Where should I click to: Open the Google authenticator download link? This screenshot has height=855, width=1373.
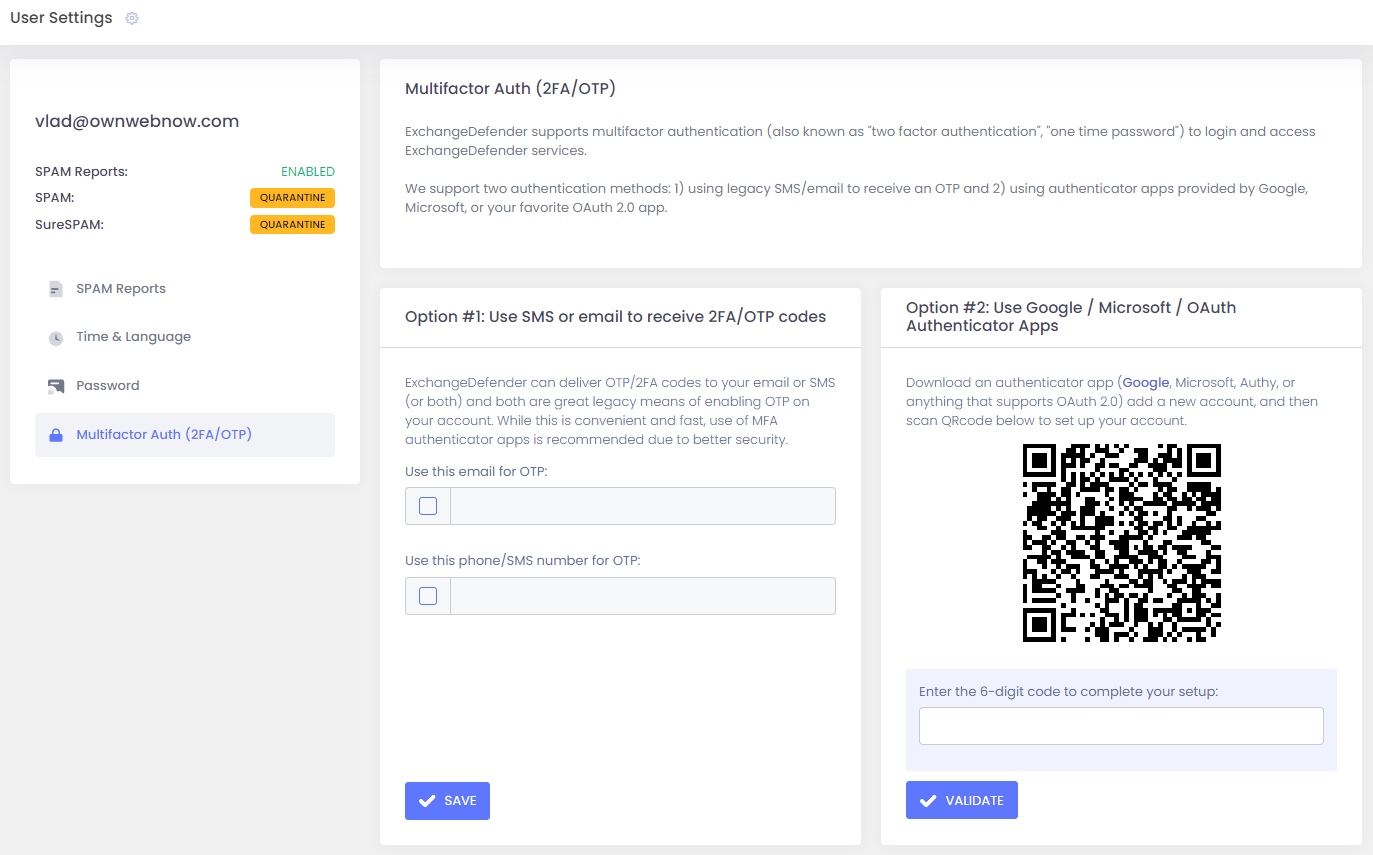point(1147,382)
